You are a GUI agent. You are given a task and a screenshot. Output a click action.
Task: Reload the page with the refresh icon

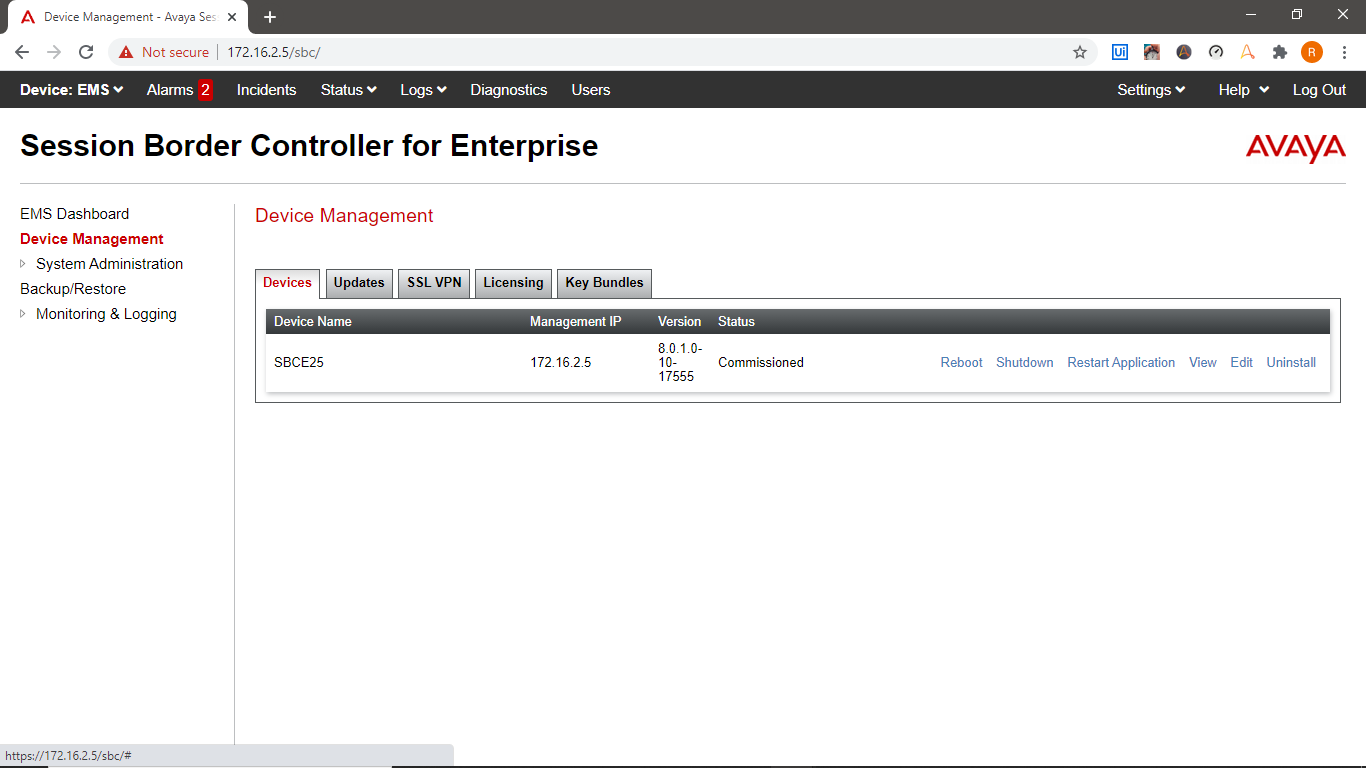pos(86,52)
